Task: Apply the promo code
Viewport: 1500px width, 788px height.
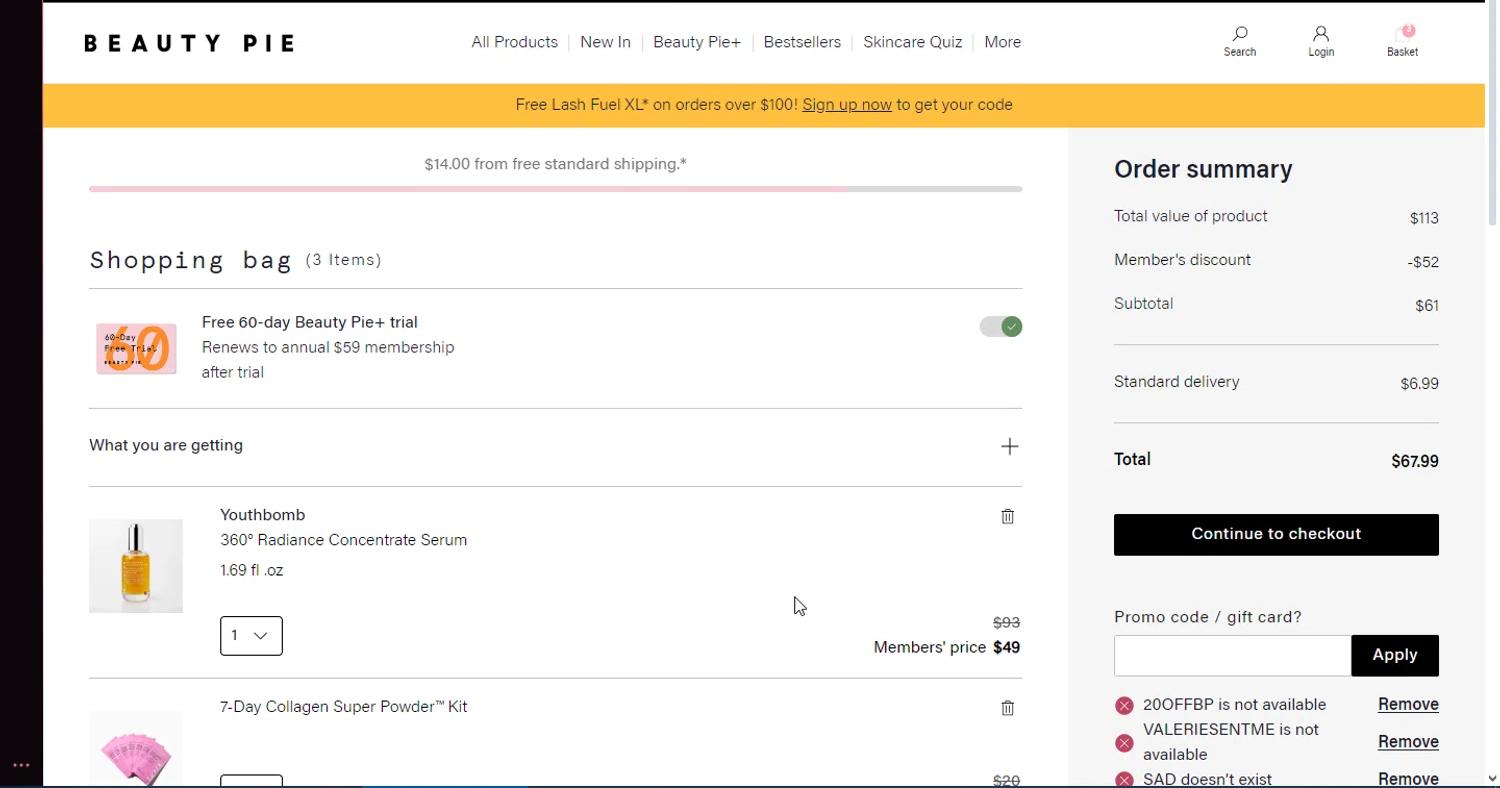Action: [1394, 655]
